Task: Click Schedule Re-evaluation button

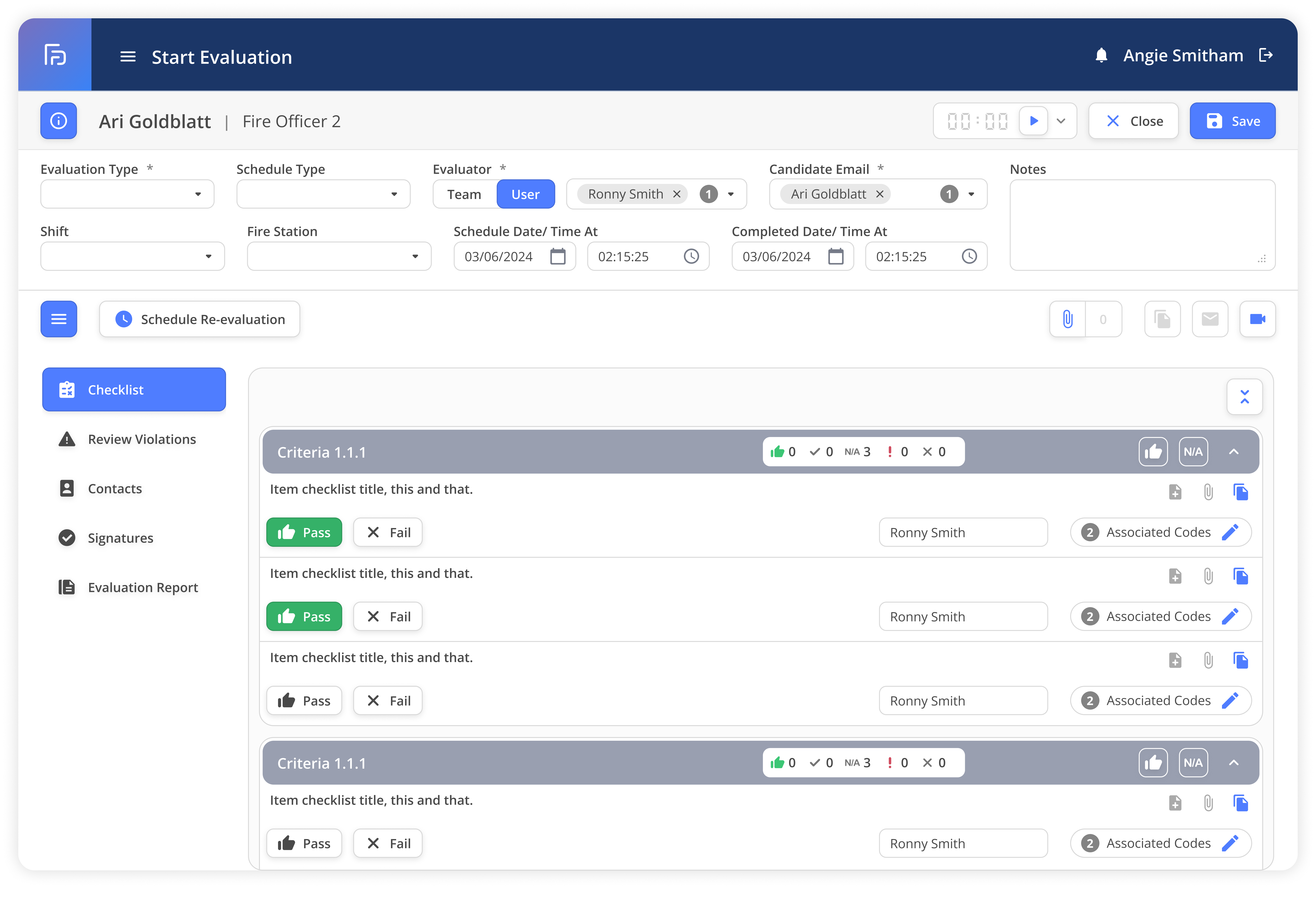Action: click(x=199, y=319)
